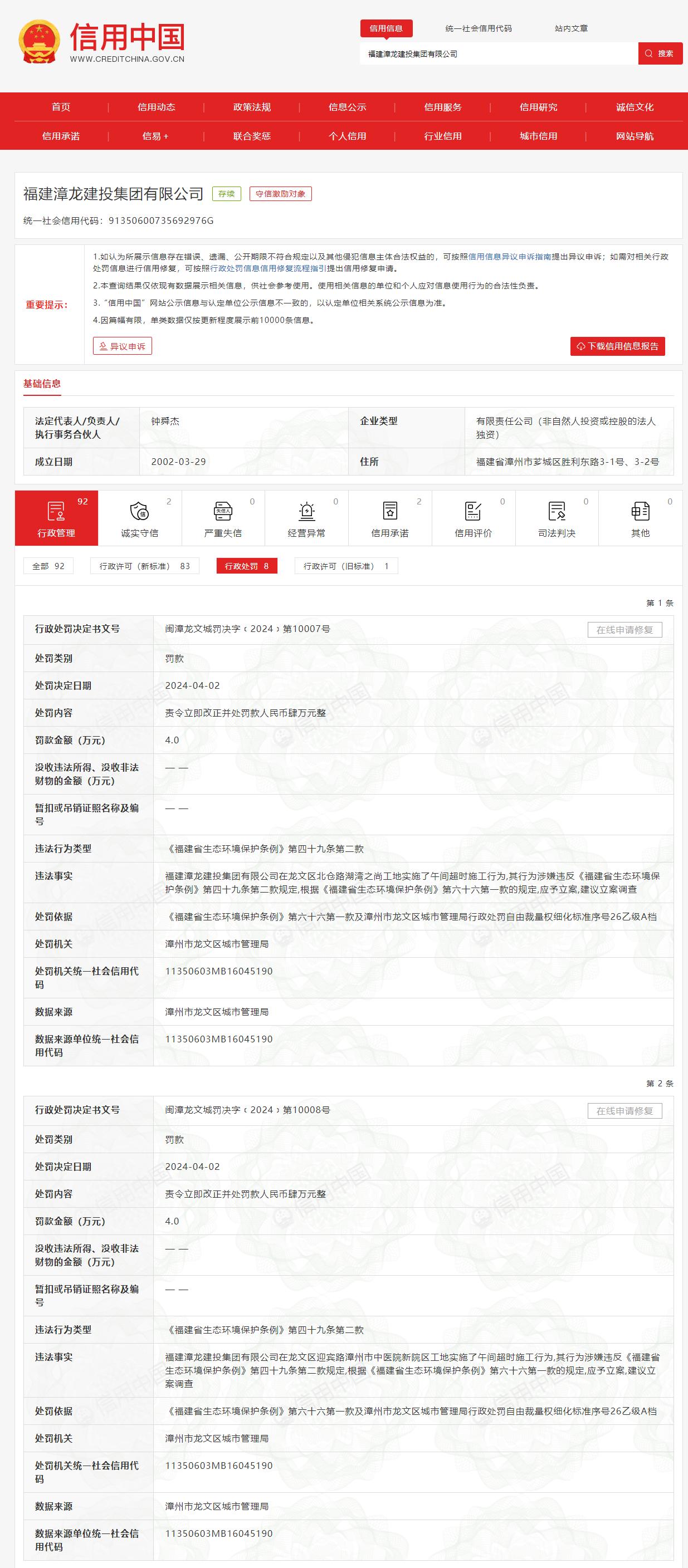Click 在线申请修复 for decision 第10008号
This screenshot has width=688, height=1568.
[x=624, y=1111]
